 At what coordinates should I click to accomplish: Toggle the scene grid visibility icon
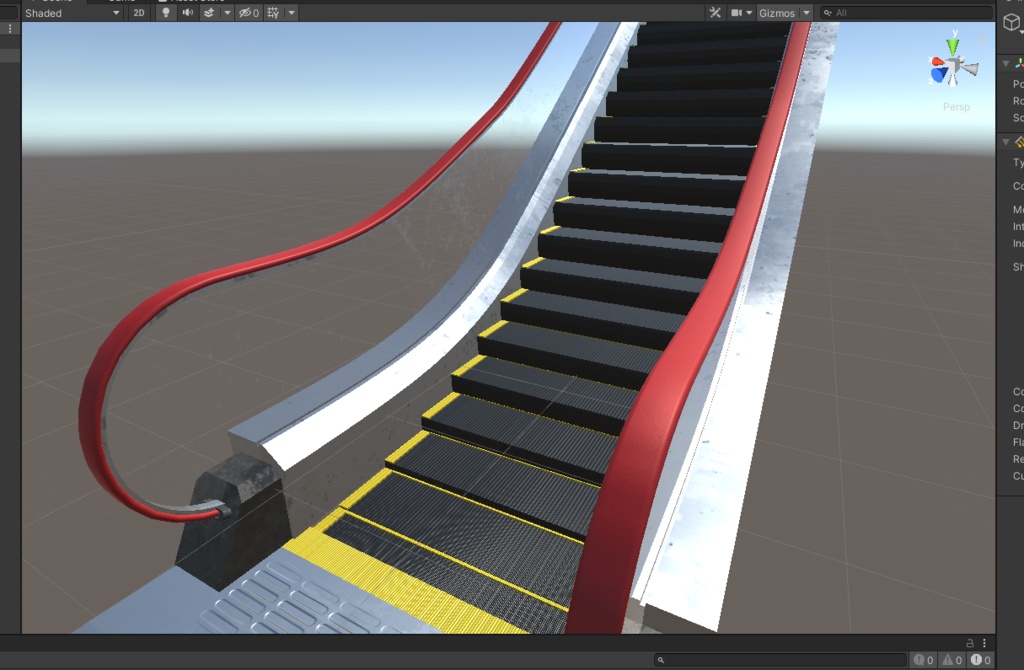click(274, 12)
